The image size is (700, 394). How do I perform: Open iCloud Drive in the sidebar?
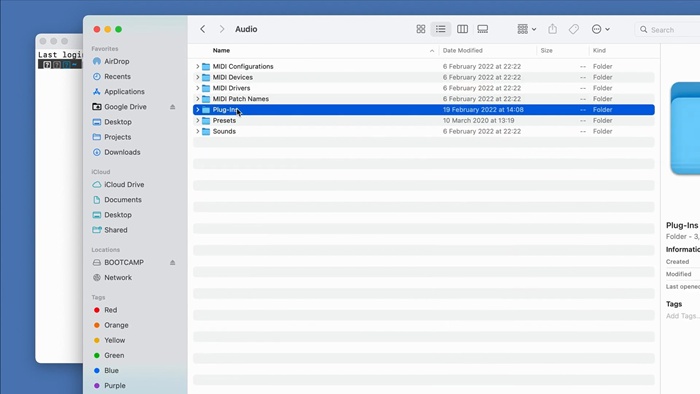tap(124, 184)
